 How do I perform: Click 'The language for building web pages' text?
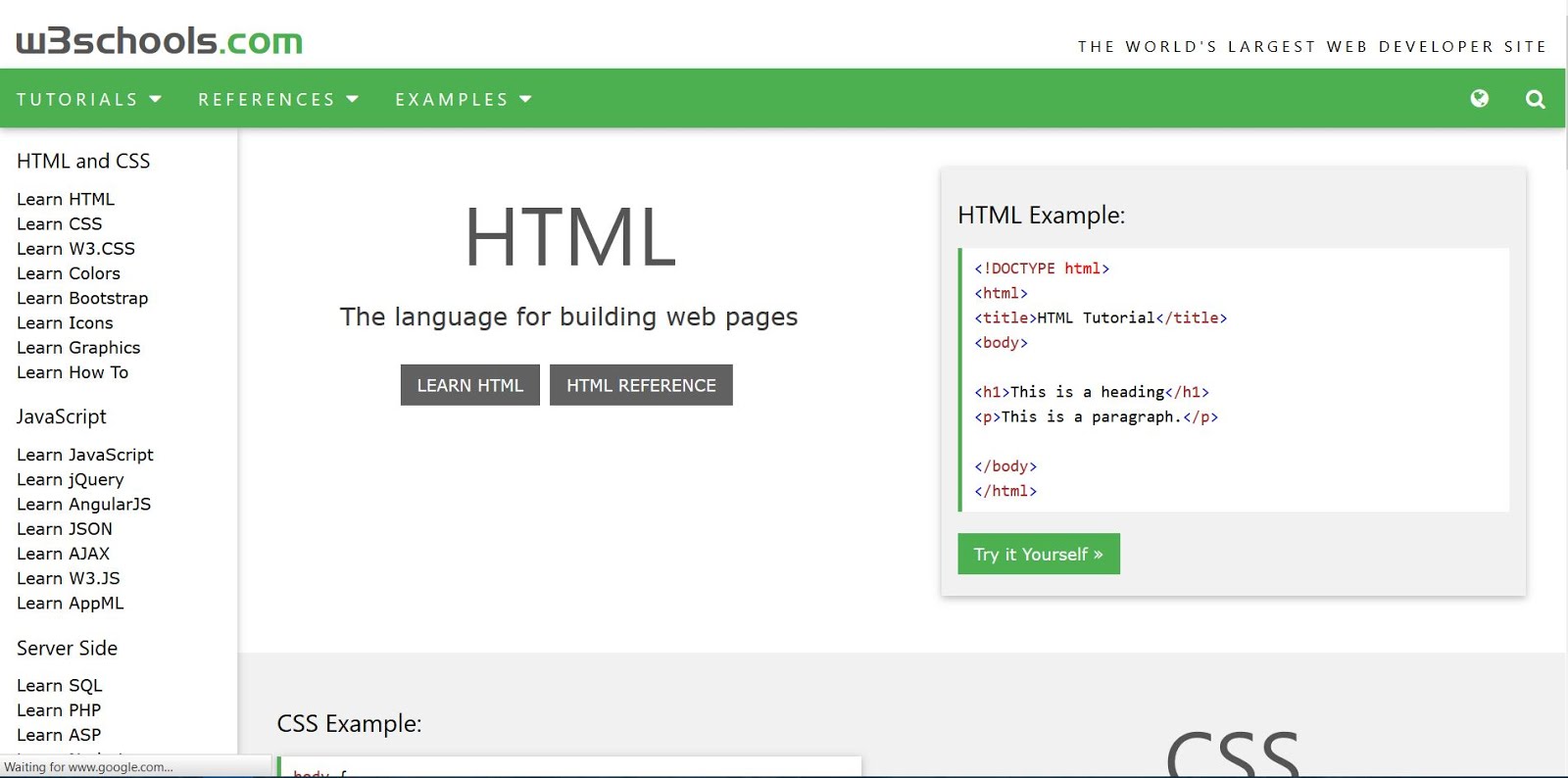pos(568,316)
